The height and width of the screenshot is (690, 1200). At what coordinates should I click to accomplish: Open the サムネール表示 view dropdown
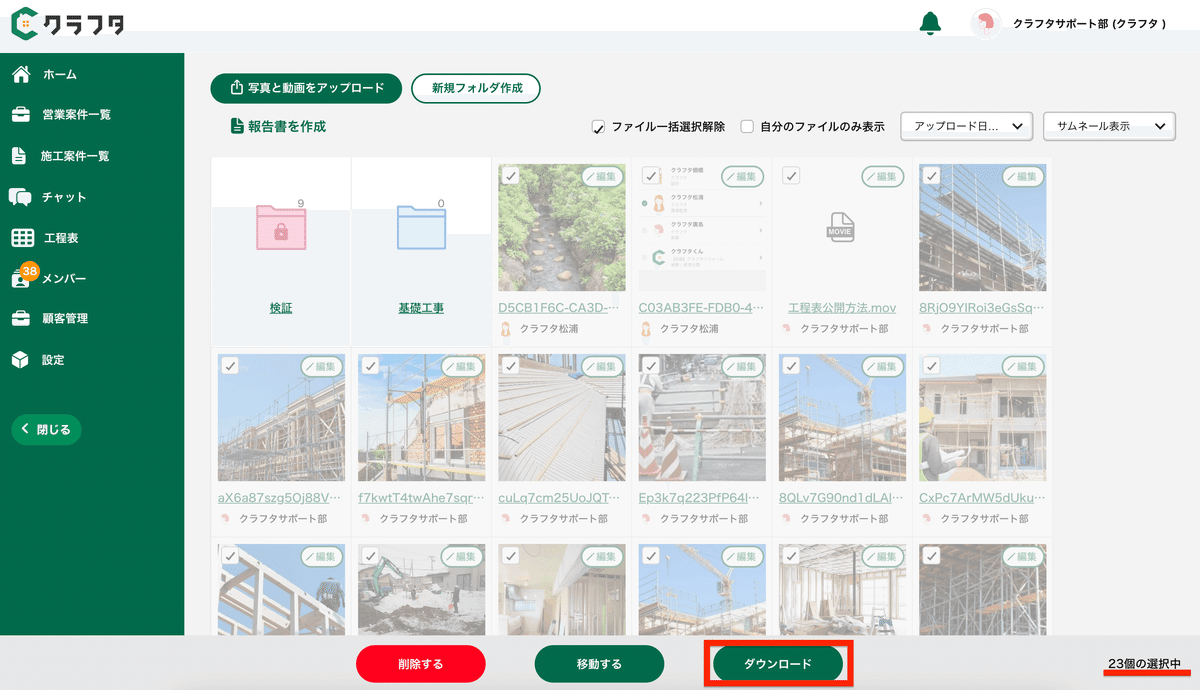coord(1108,127)
